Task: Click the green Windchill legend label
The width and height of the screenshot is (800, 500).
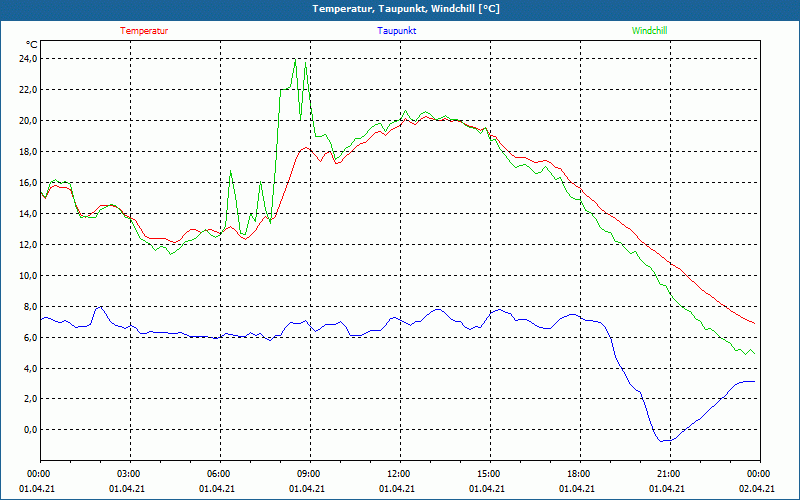Action: 649,31
